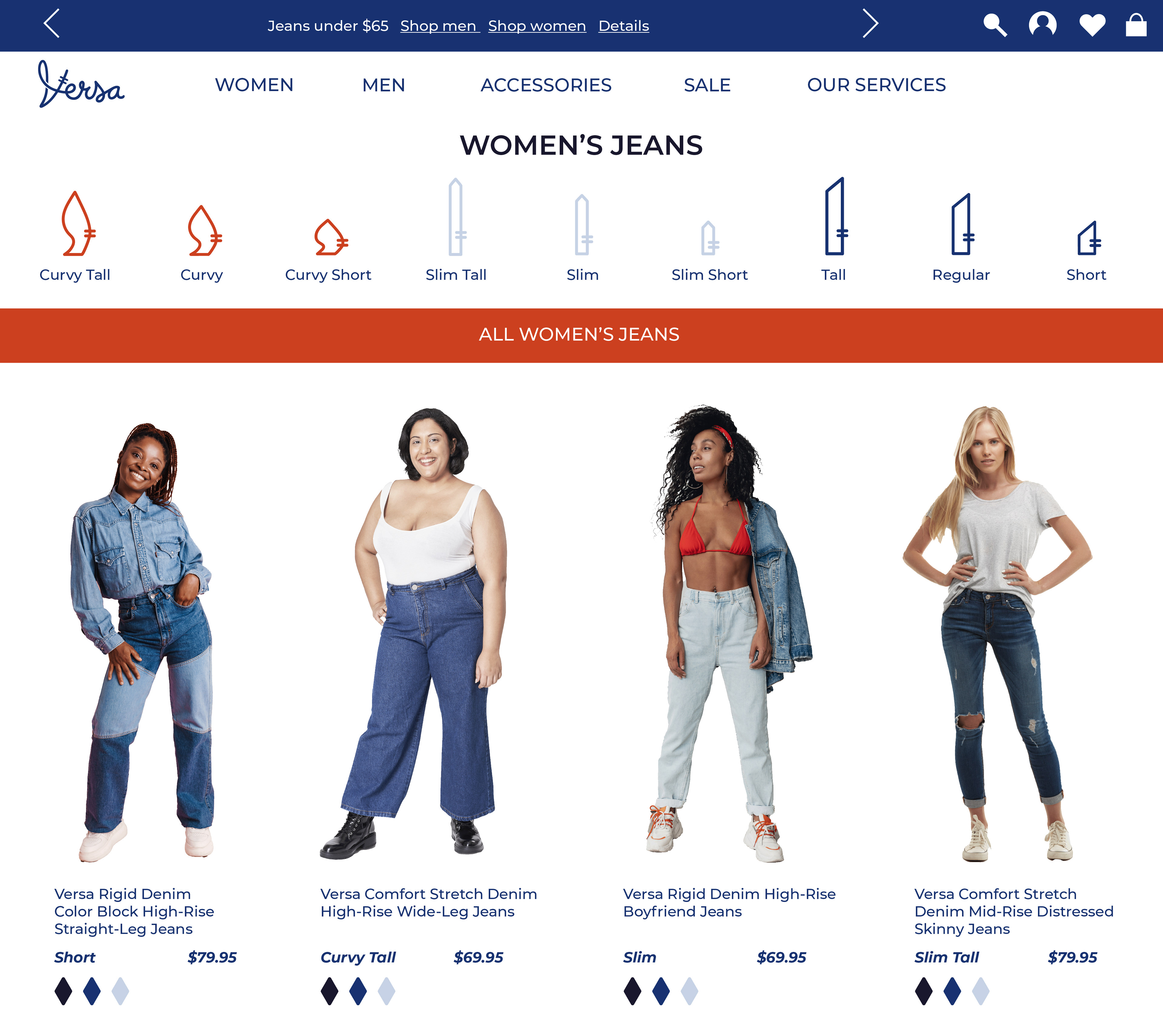Open the search magnifier icon
This screenshot has width=1163, height=1036.
pyautogui.click(x=995, y=25)
